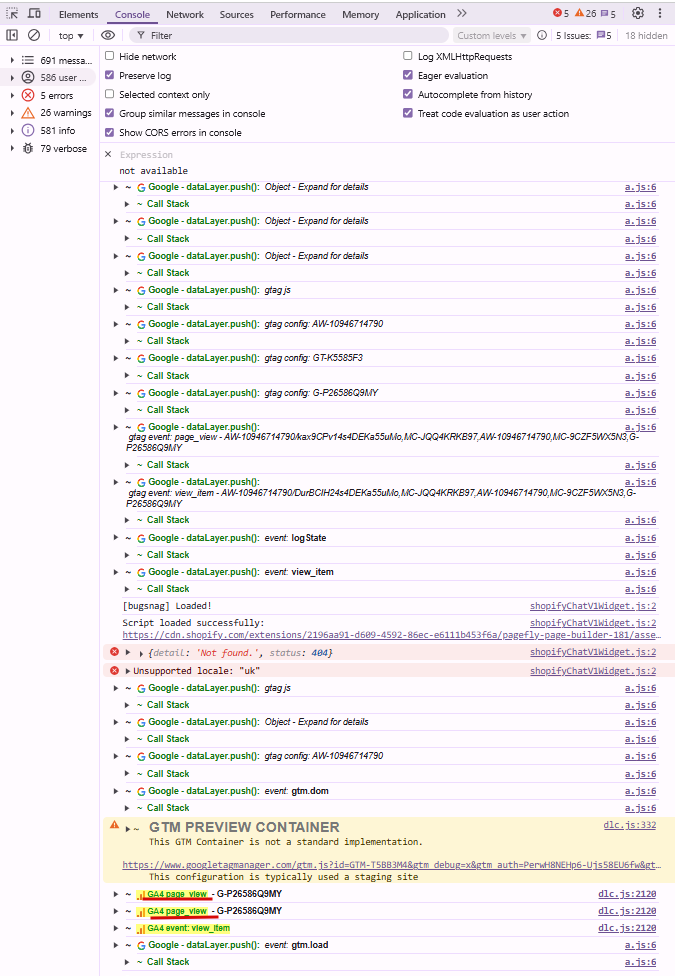Open the 5 Issues badge

point(583,35)
